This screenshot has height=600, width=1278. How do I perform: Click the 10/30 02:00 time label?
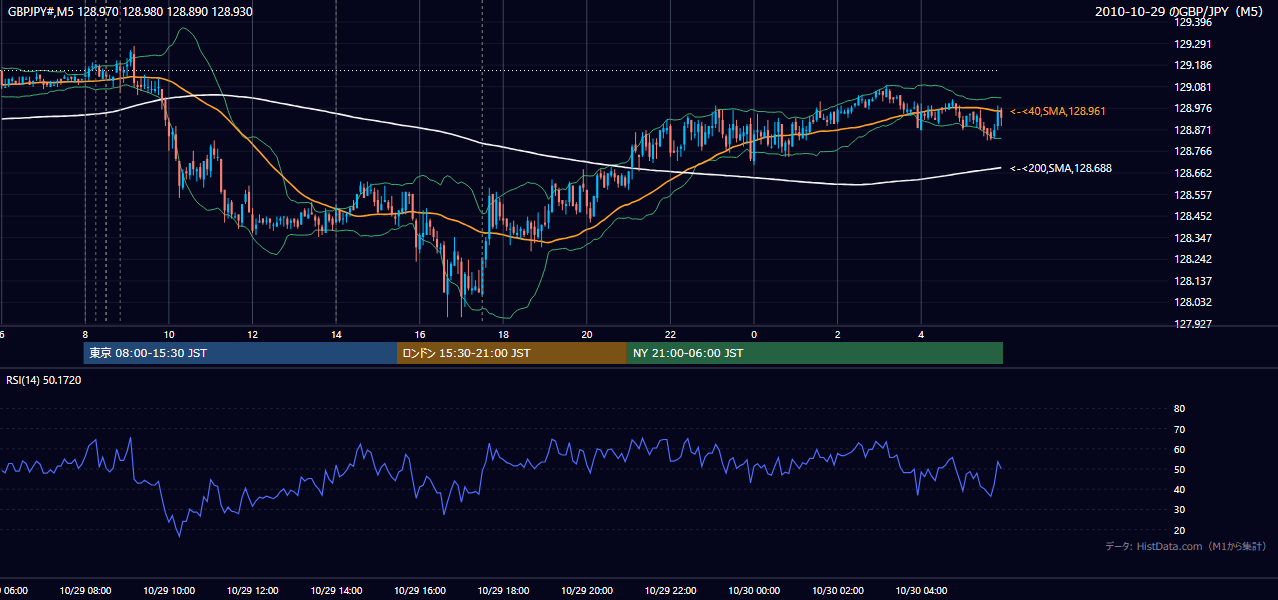pos(838,591)
